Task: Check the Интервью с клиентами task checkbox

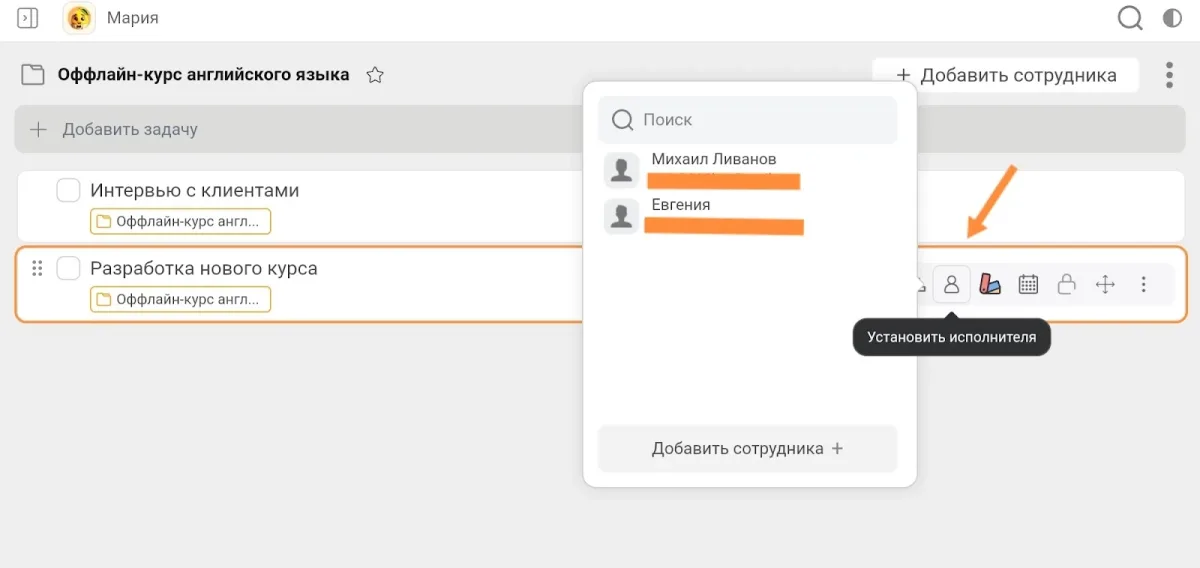Action: 68,190
